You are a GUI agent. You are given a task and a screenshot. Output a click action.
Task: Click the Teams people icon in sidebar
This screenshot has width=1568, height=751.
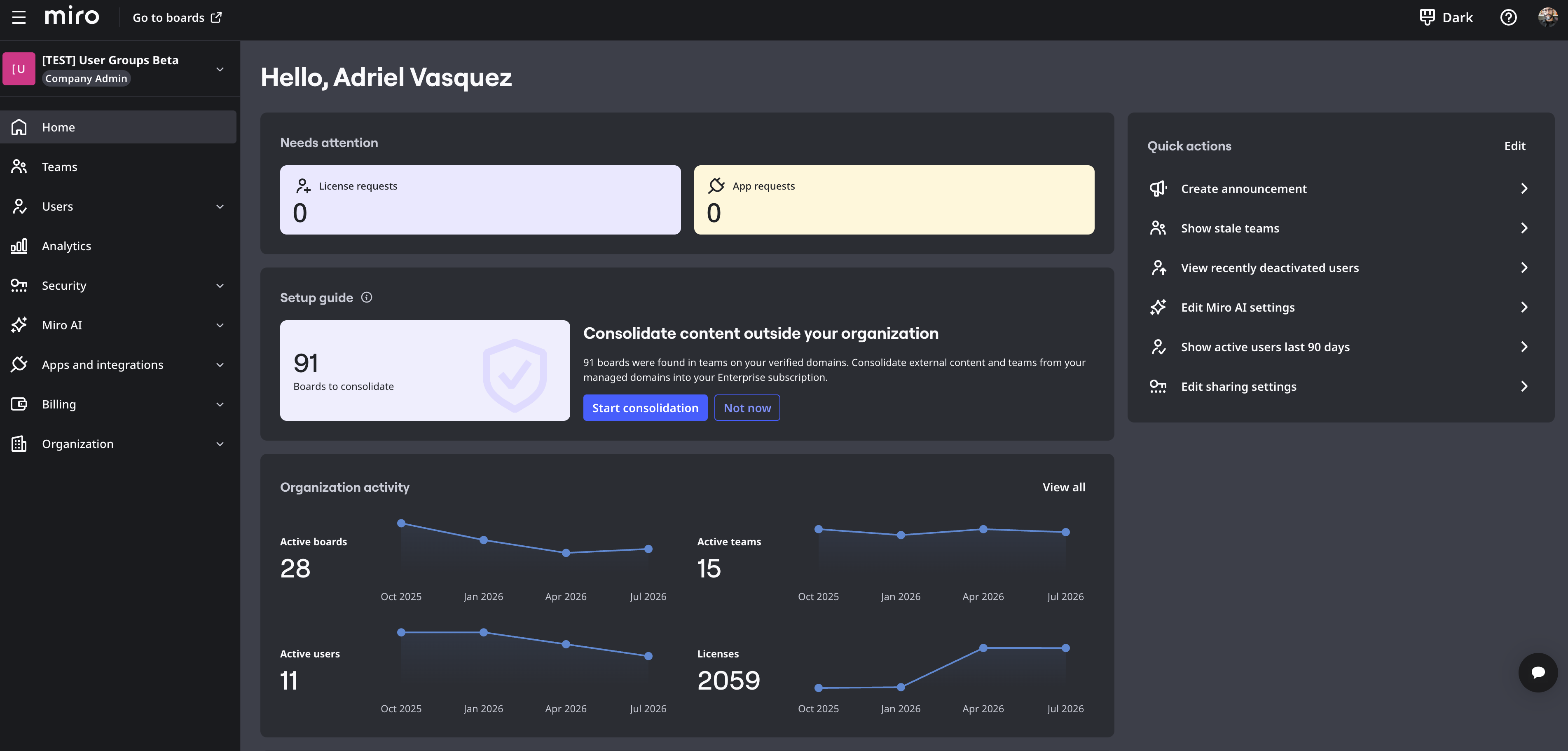[19, 167]
